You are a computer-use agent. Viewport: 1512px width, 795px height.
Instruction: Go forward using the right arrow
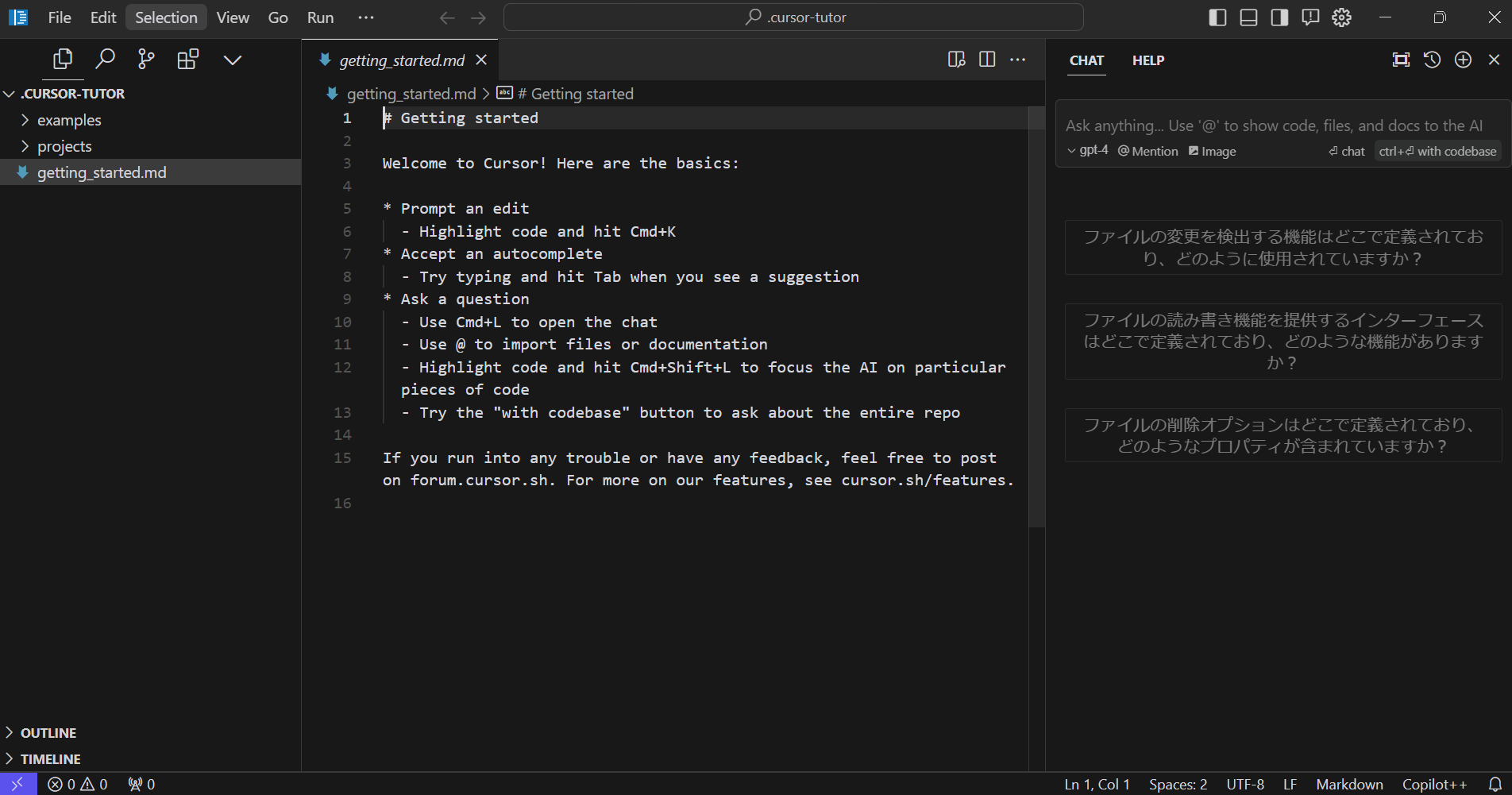pyautogui.click(x=478, y=17)
